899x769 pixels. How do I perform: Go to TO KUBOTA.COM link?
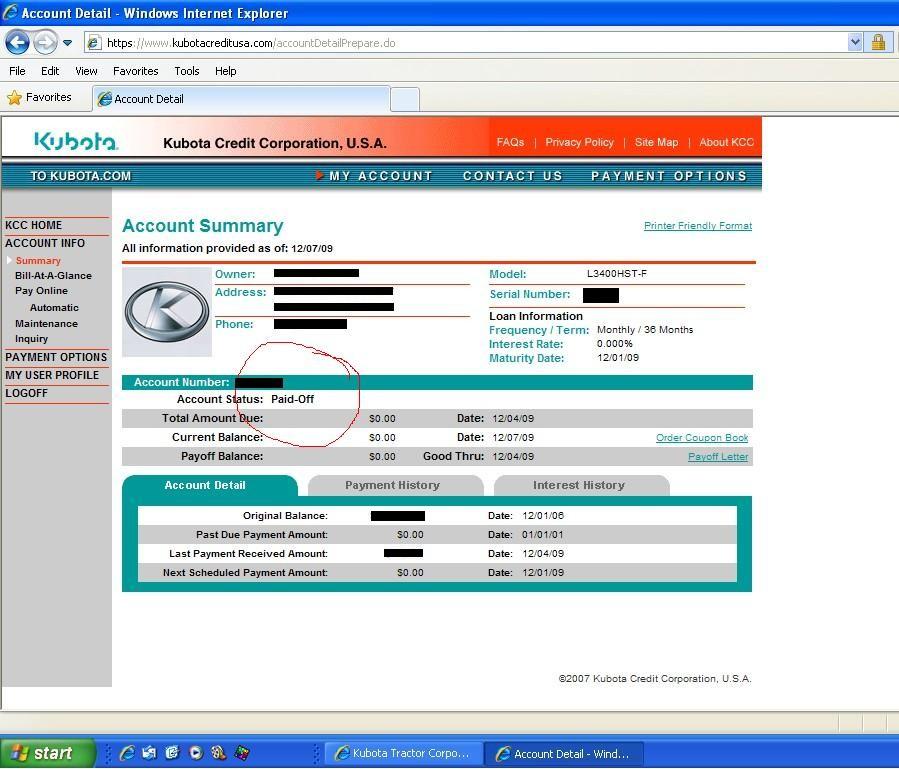(x=80, y=176)
